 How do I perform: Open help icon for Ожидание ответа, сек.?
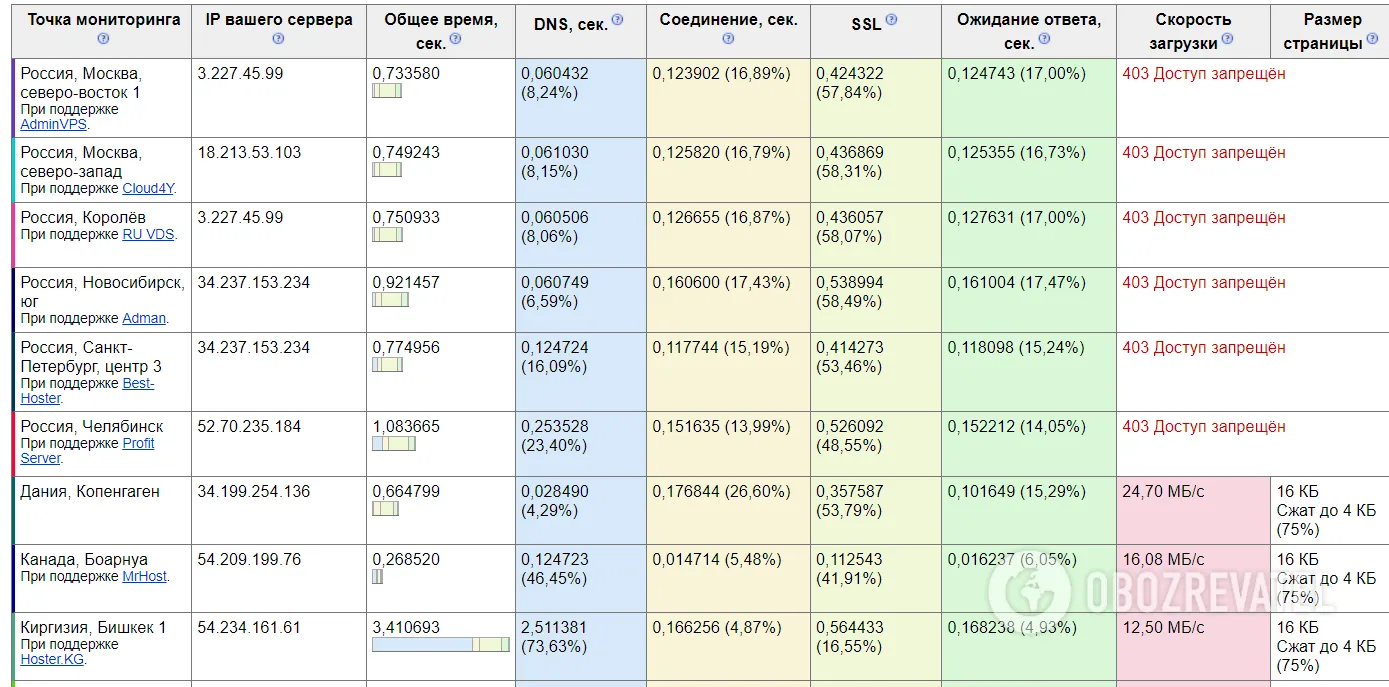(1043, 38)
